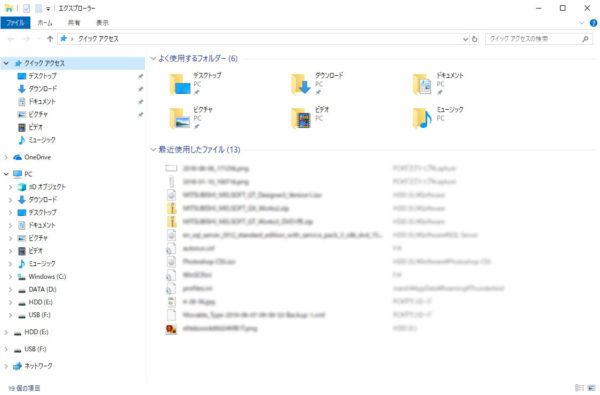Open the ミュージック folder with music note
The height and width of the screenshot is (395, 600).
pos(422,119)
